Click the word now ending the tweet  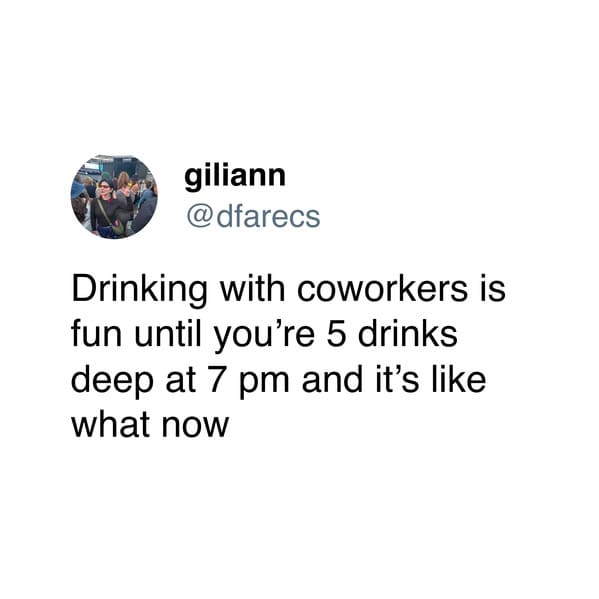[x=195, y=428]
